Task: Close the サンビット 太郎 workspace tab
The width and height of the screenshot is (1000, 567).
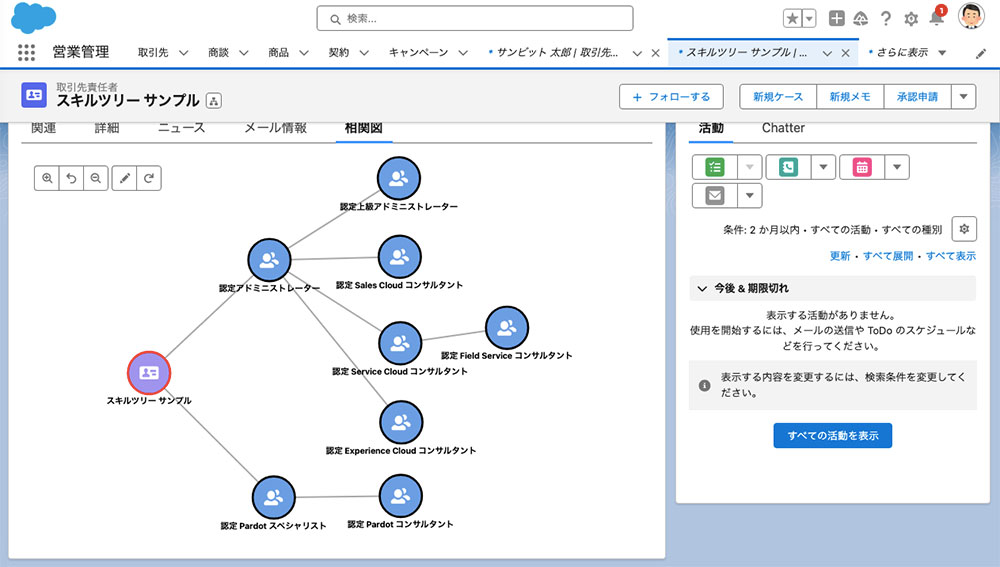Action: (x=655, y=53)
